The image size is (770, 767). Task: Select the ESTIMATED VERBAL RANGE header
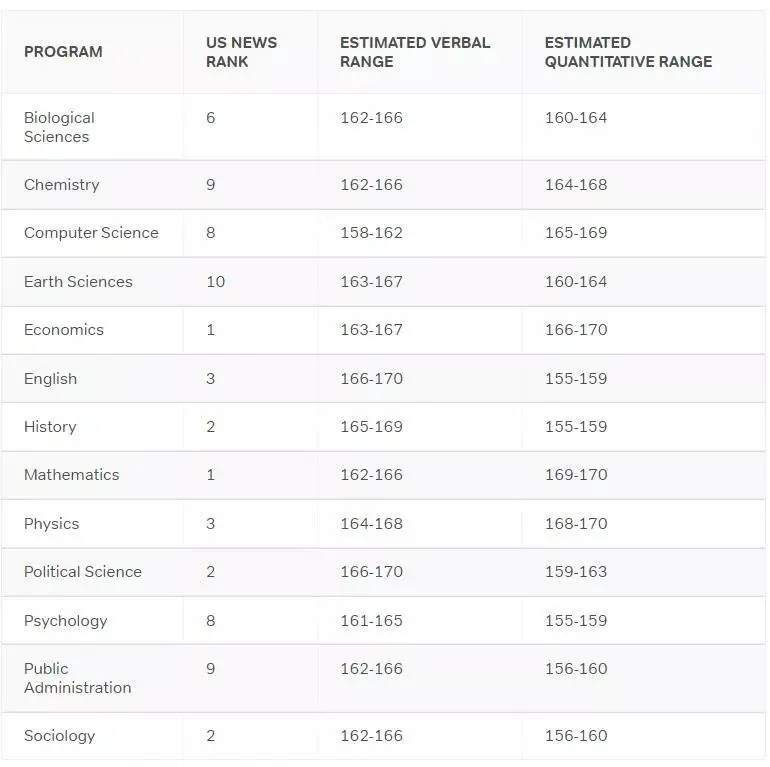pyautogui.click(x=415, y=52)
